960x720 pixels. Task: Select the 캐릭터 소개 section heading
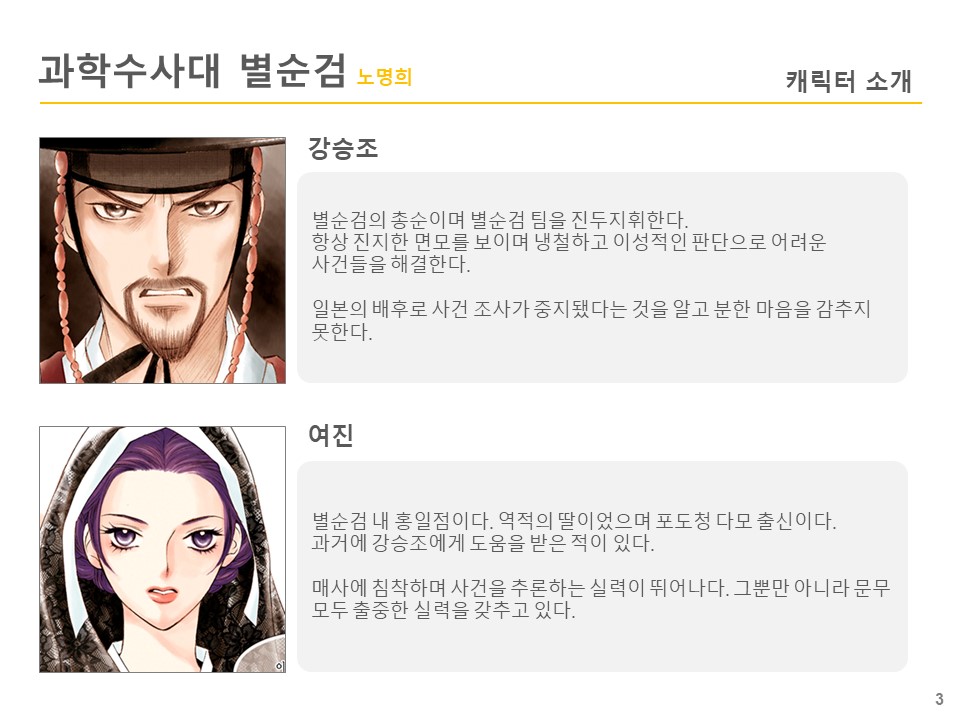[x=849, y=81]
